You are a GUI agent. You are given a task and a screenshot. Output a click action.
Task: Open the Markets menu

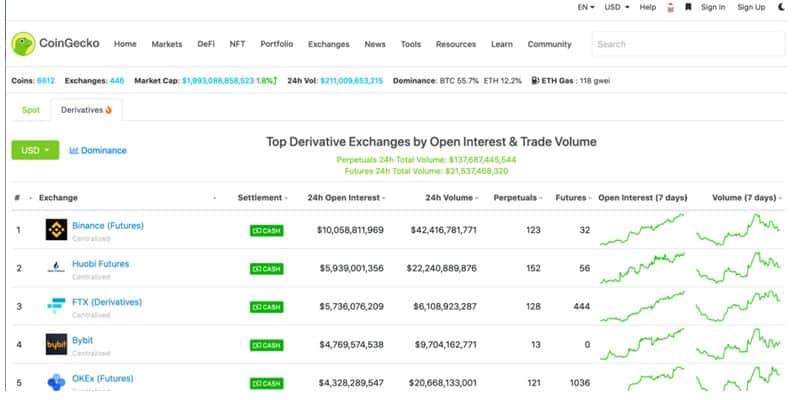(167, 44)
